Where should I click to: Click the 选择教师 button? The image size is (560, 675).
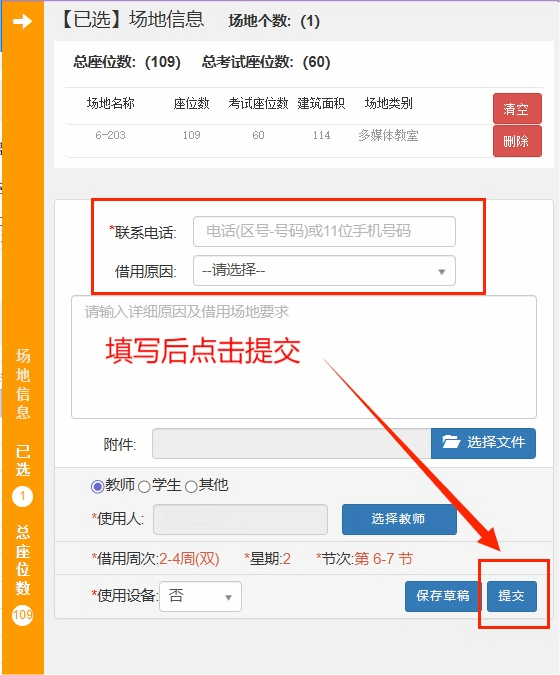point(399,519)
